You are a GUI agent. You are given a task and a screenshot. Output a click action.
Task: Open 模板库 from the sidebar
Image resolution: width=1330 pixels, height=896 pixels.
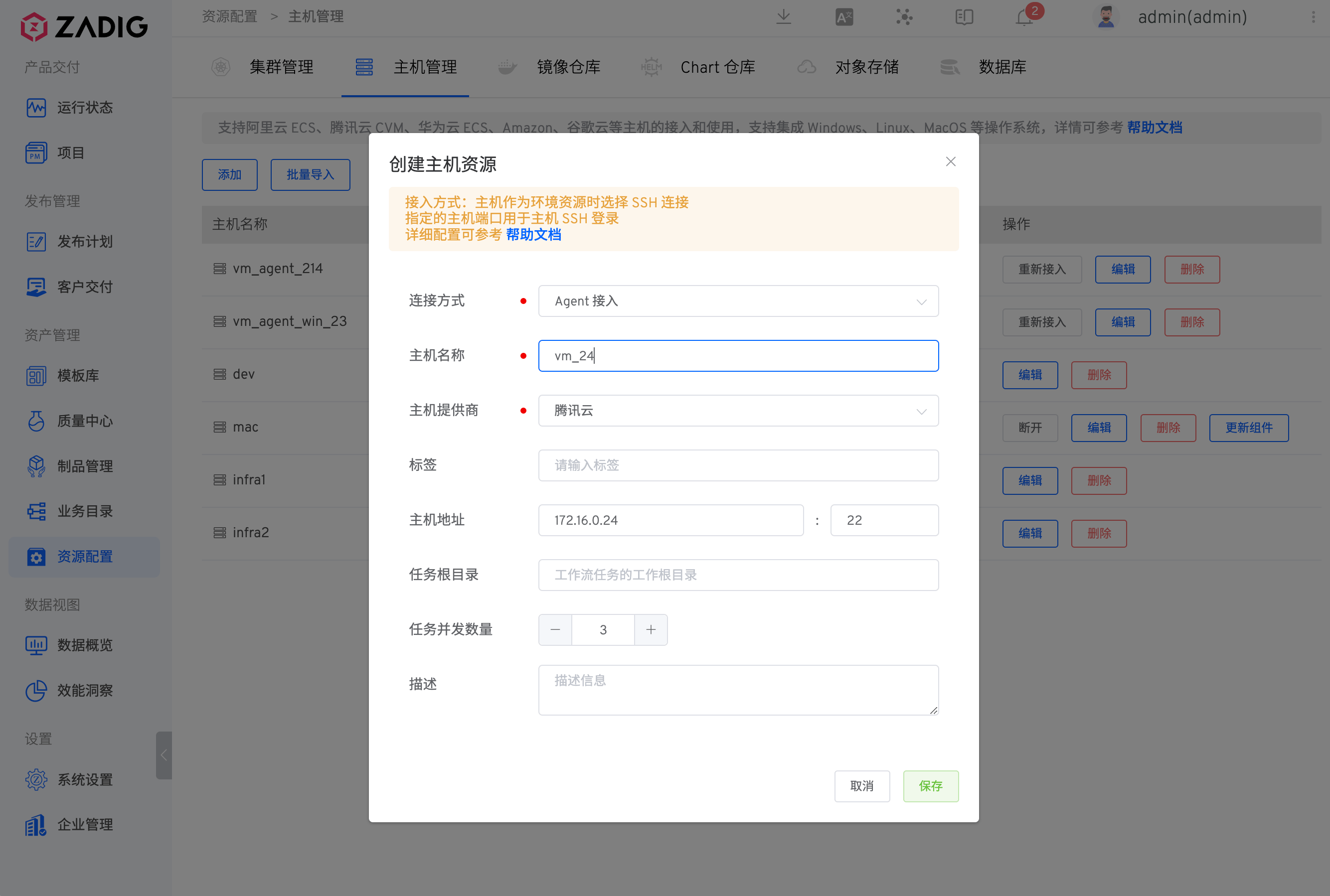coord(79,375)
